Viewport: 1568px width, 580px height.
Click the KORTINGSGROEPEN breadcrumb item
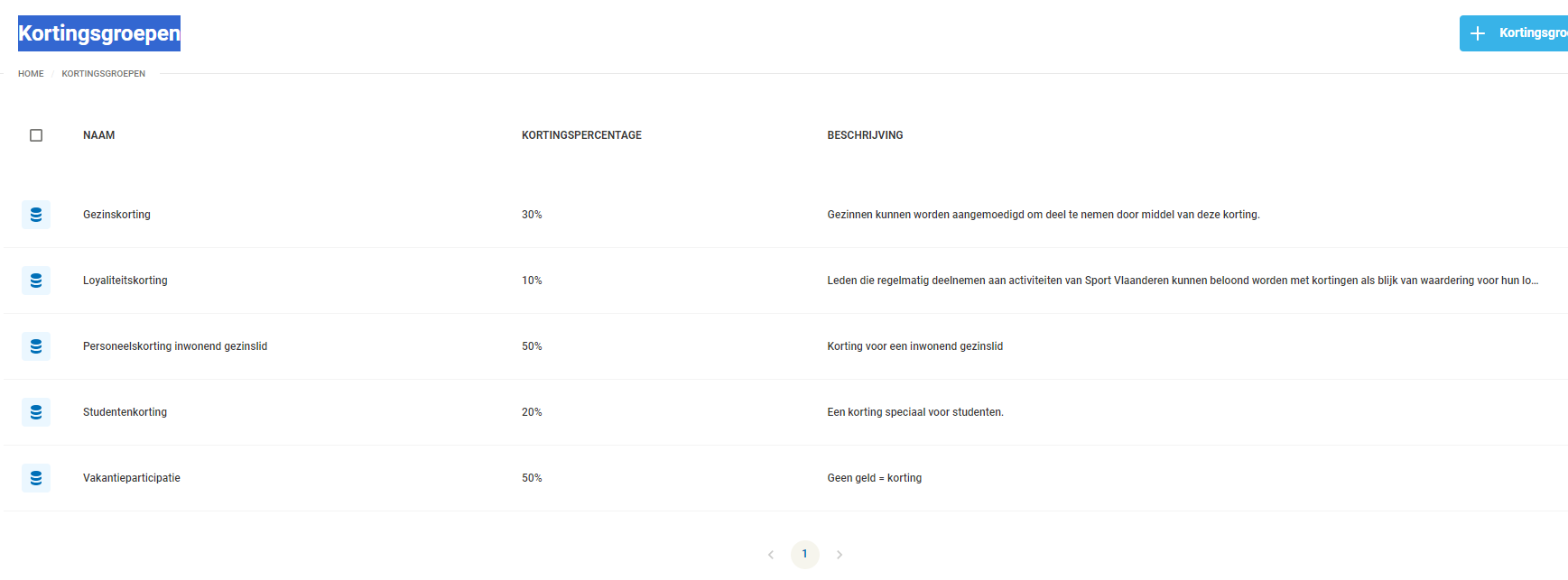pyautogui.click(x=103, y=74)
